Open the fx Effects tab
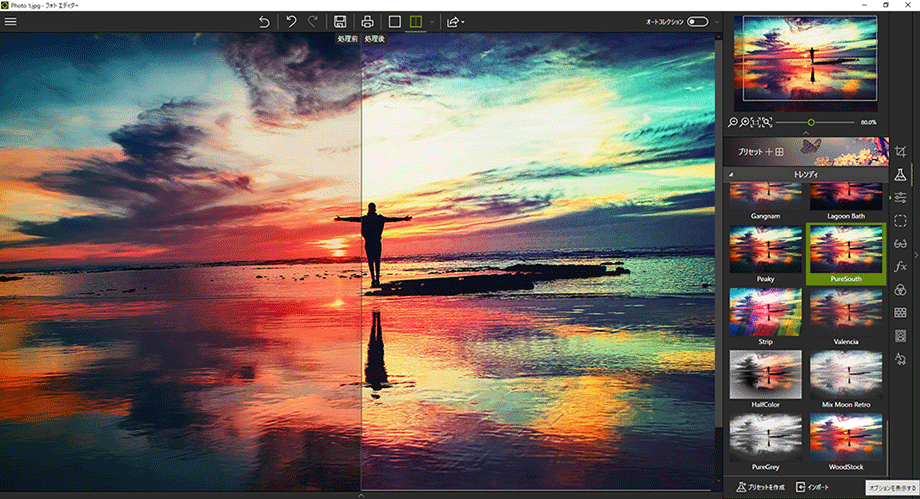Screen dimensions: 920x499 [x=900, y=267]
